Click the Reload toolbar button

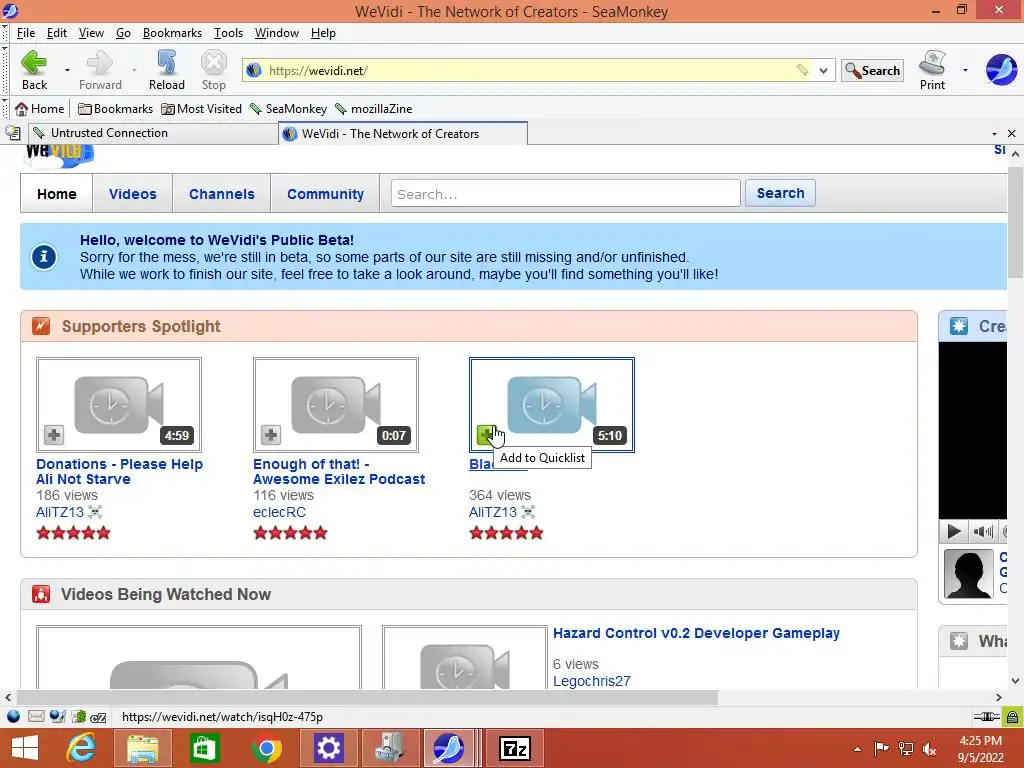click(167, 70)
